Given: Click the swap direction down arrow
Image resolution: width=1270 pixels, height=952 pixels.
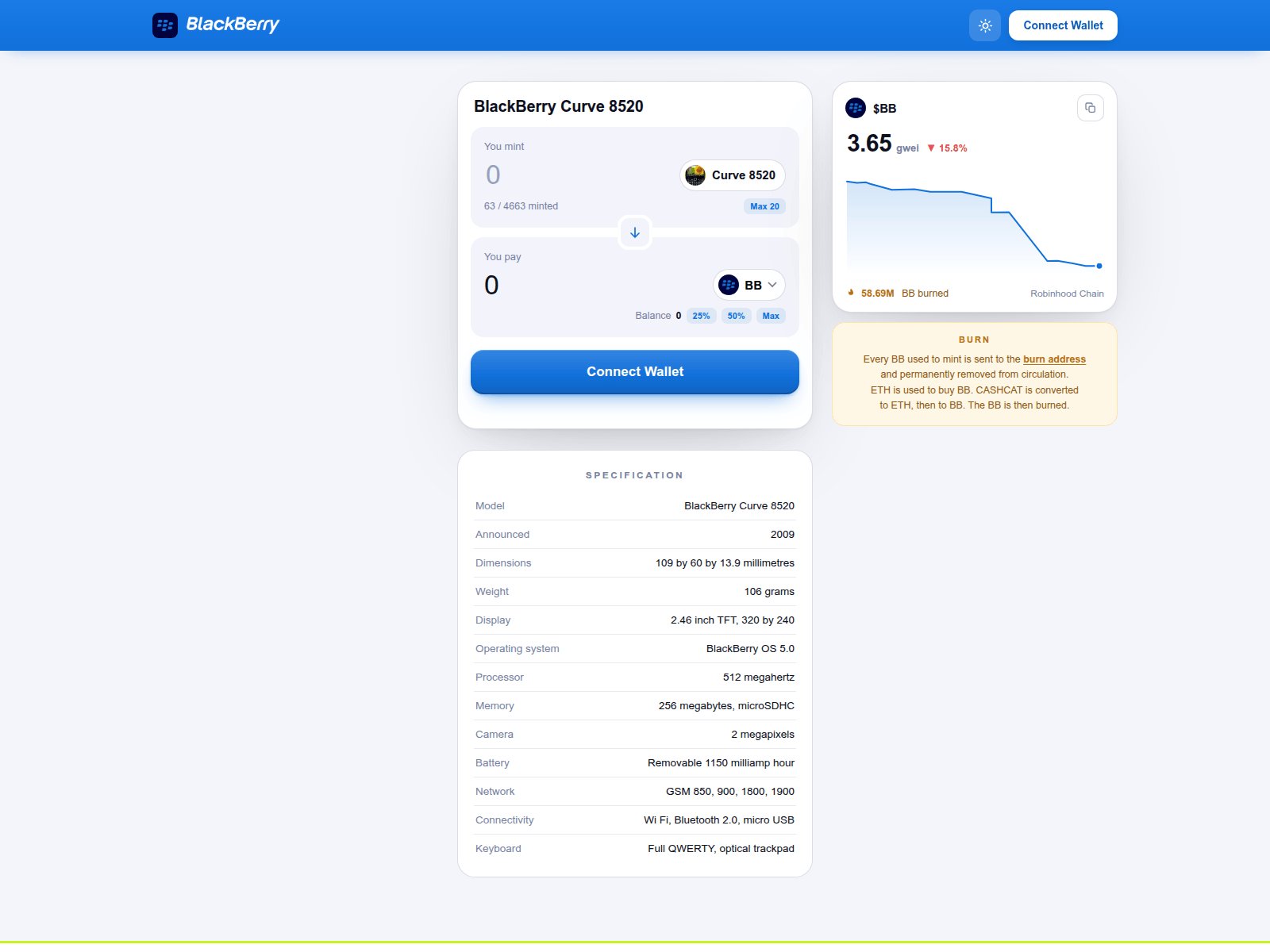Looking at the screenshot, I should tap(635, 232).
